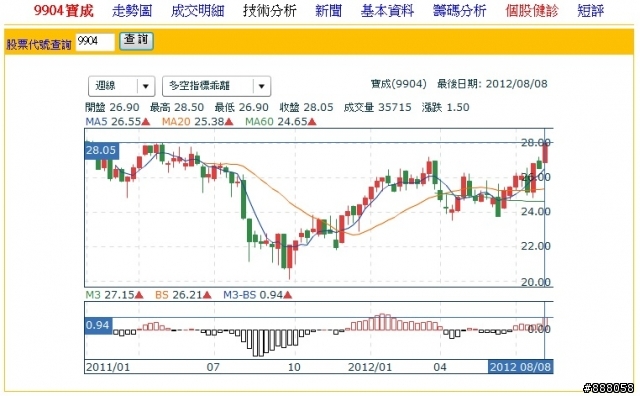Open the 走勢圖 tab
The width and height of the screenshot is (640, 396).
click(132, 11)
